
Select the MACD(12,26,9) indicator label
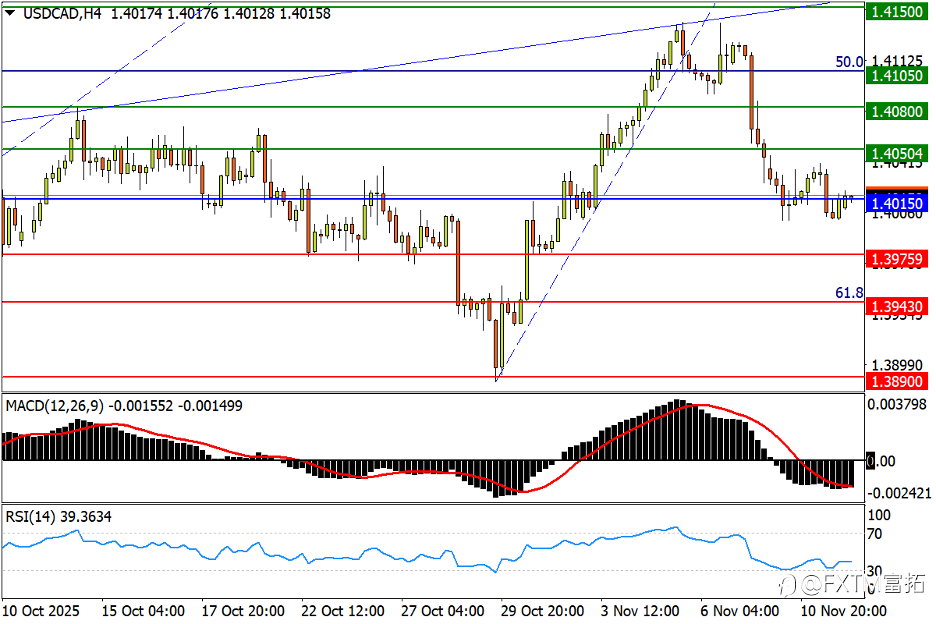54,406
